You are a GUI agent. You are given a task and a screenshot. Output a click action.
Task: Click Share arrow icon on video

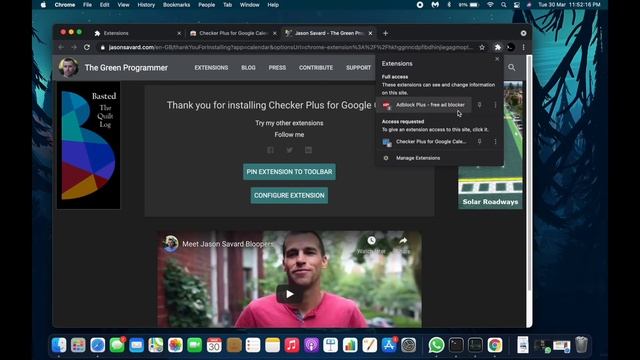pyautogui.click(x=403, y=241)
